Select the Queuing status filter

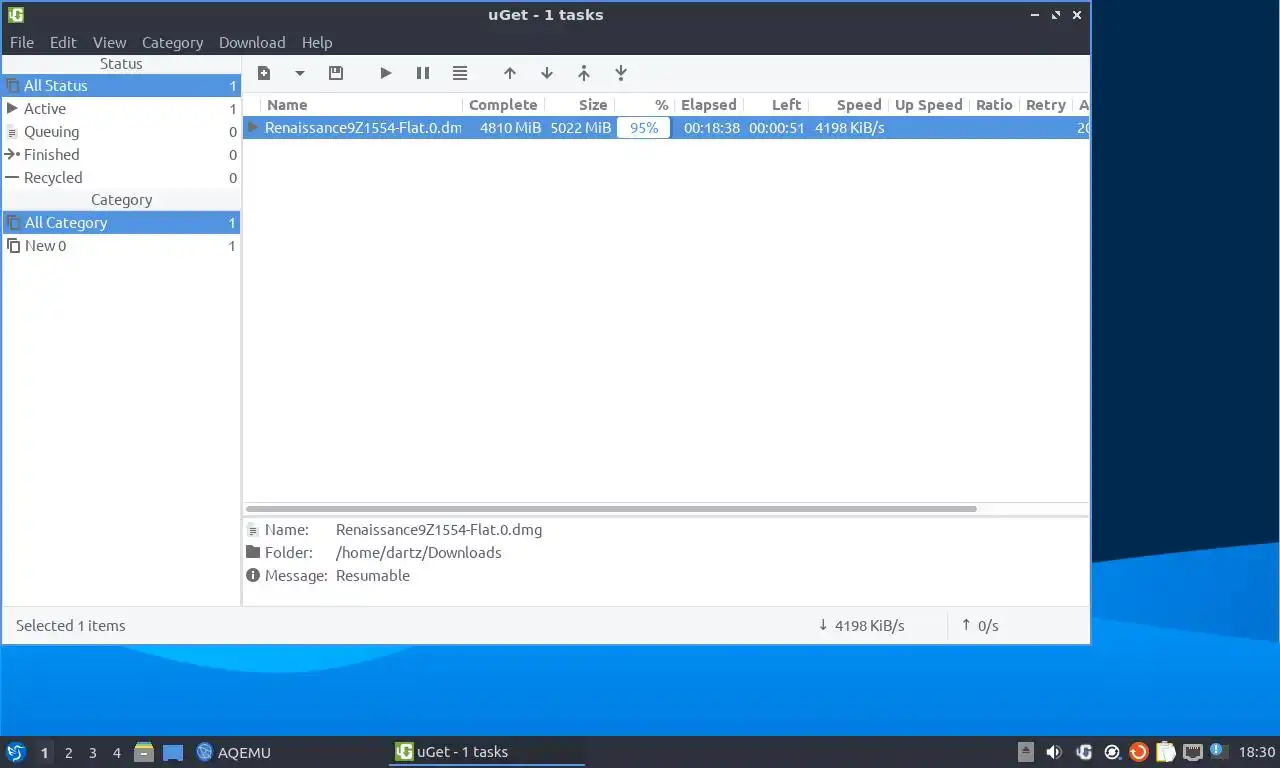(x=121, y=132)
